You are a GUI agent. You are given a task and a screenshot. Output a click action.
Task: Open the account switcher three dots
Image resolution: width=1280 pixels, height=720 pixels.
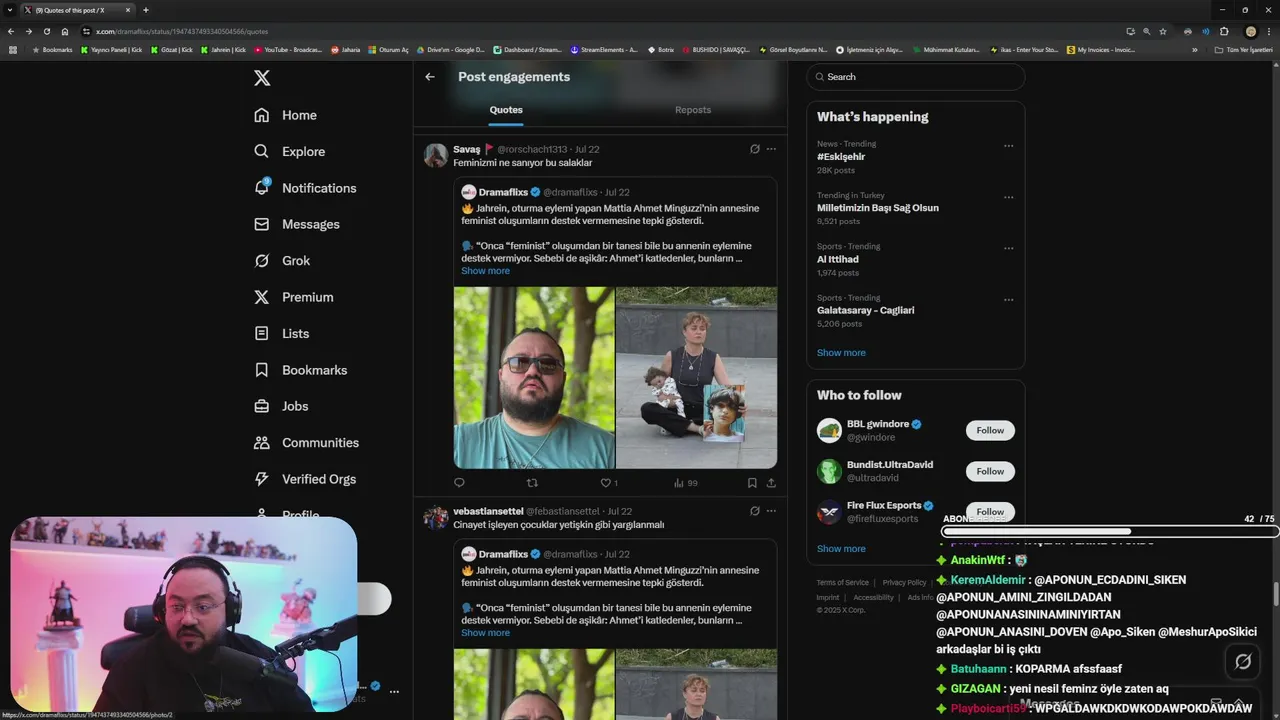[394, 691]
